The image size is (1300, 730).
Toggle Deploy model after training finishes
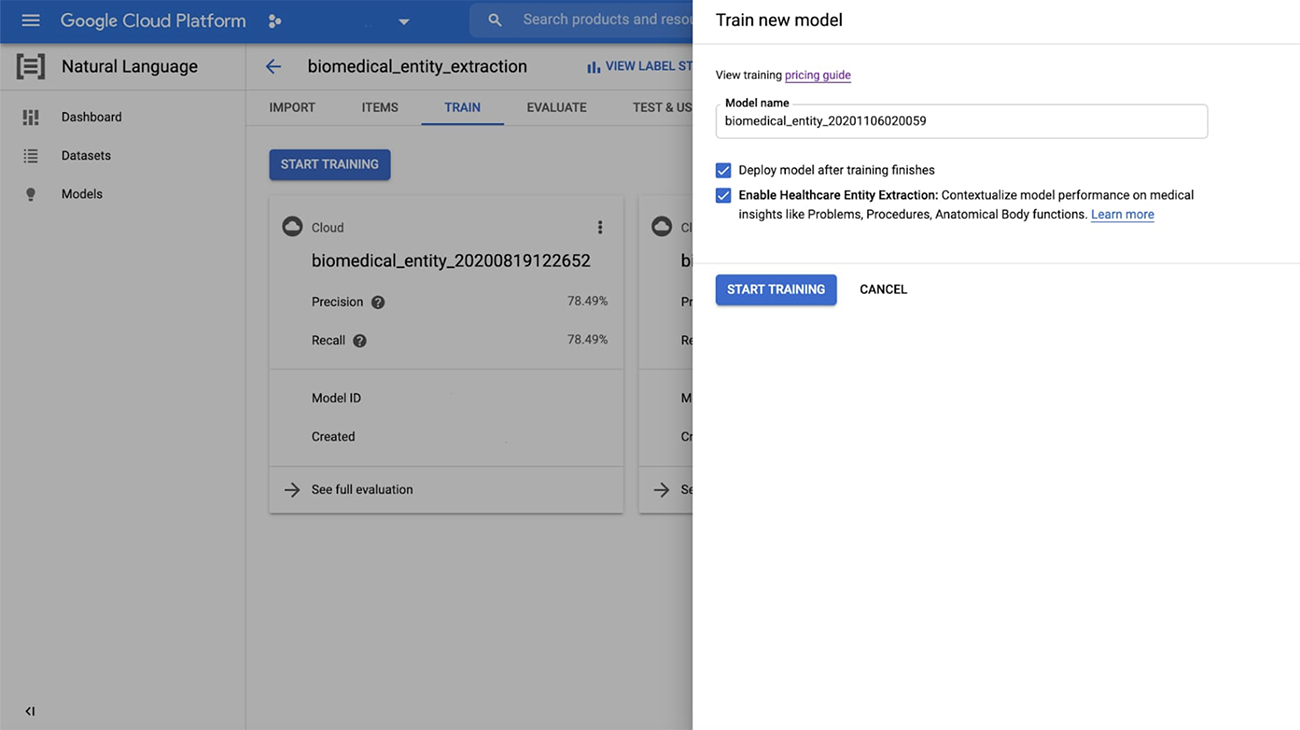[x=723, y=171]
